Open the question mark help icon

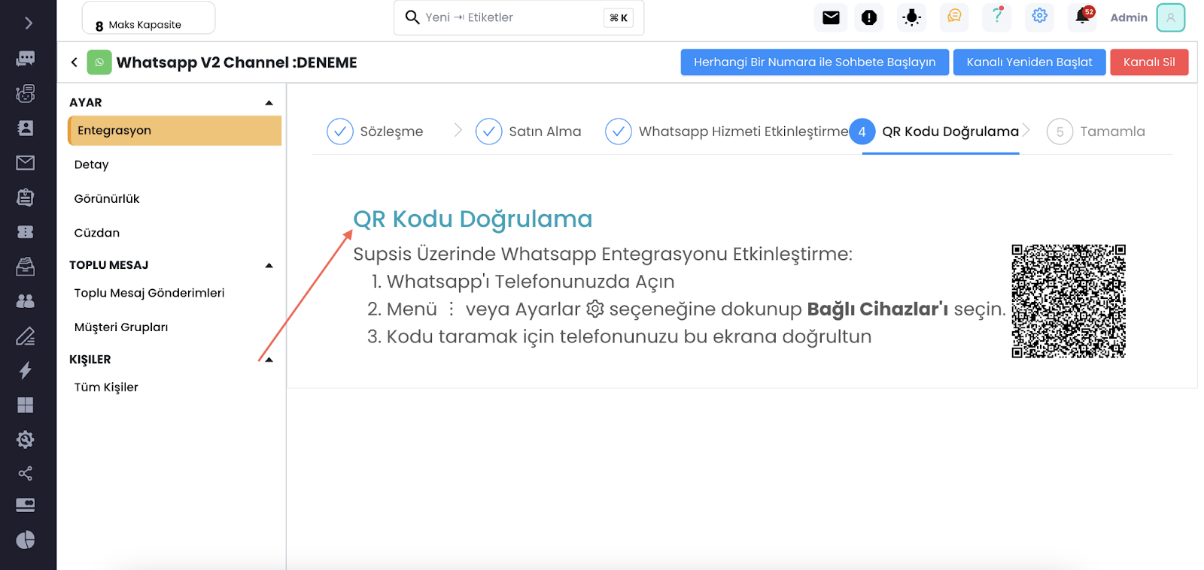tap(997, 17)
